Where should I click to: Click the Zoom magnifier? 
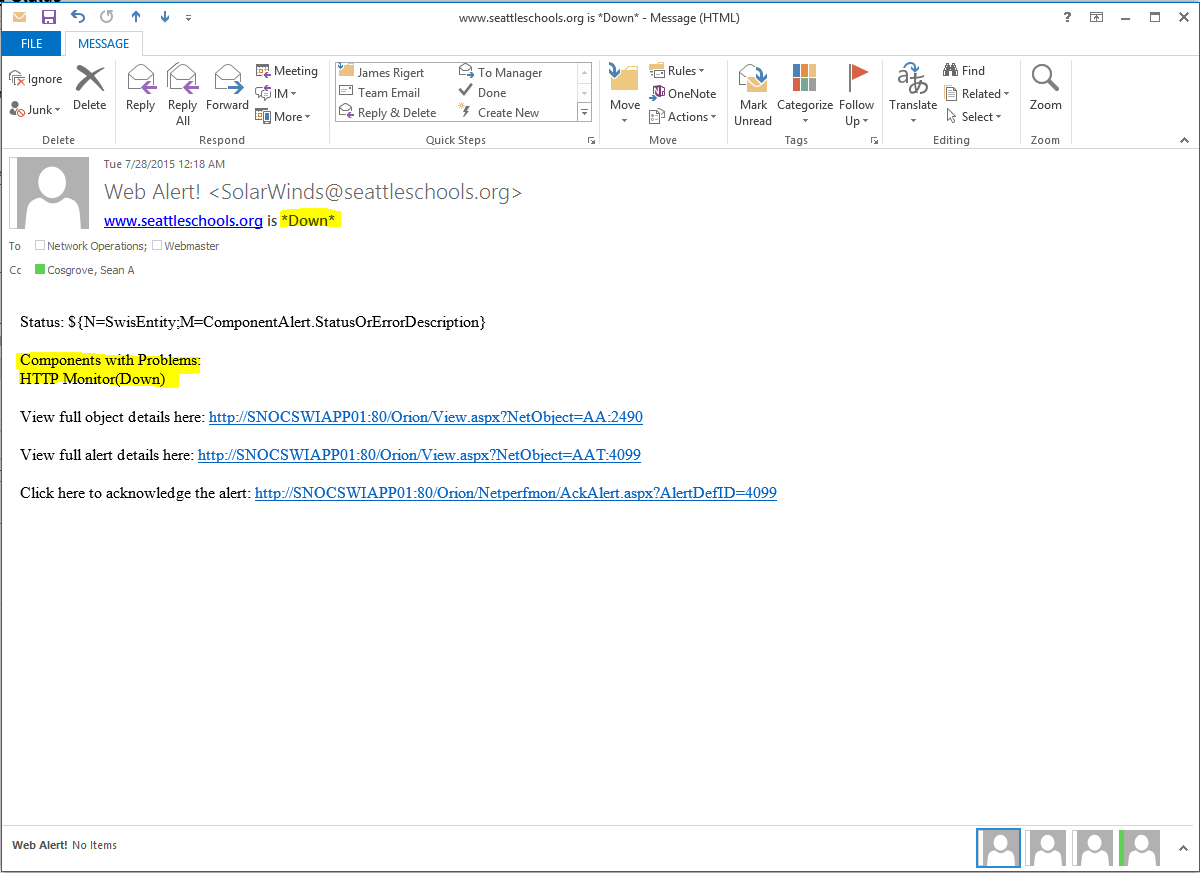pyautogui.click(x=1046, y=88)
